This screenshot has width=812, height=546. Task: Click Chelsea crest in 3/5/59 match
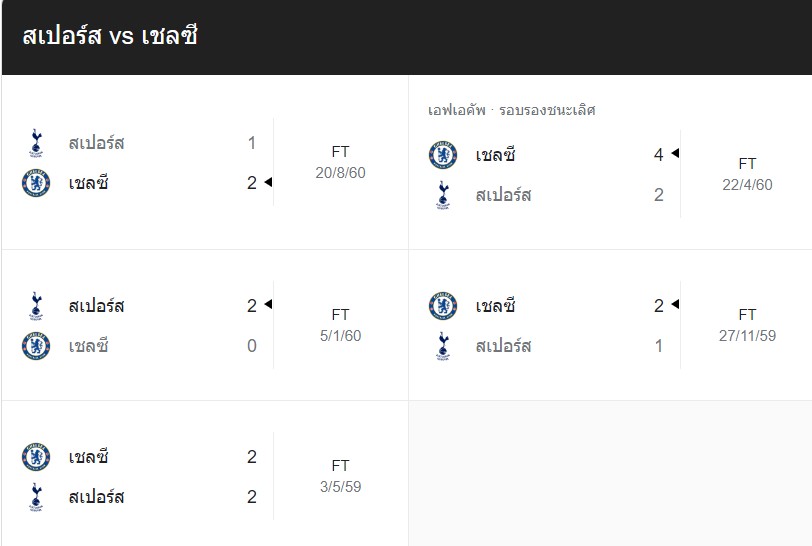pyautogui.click(x=36, y=457)
